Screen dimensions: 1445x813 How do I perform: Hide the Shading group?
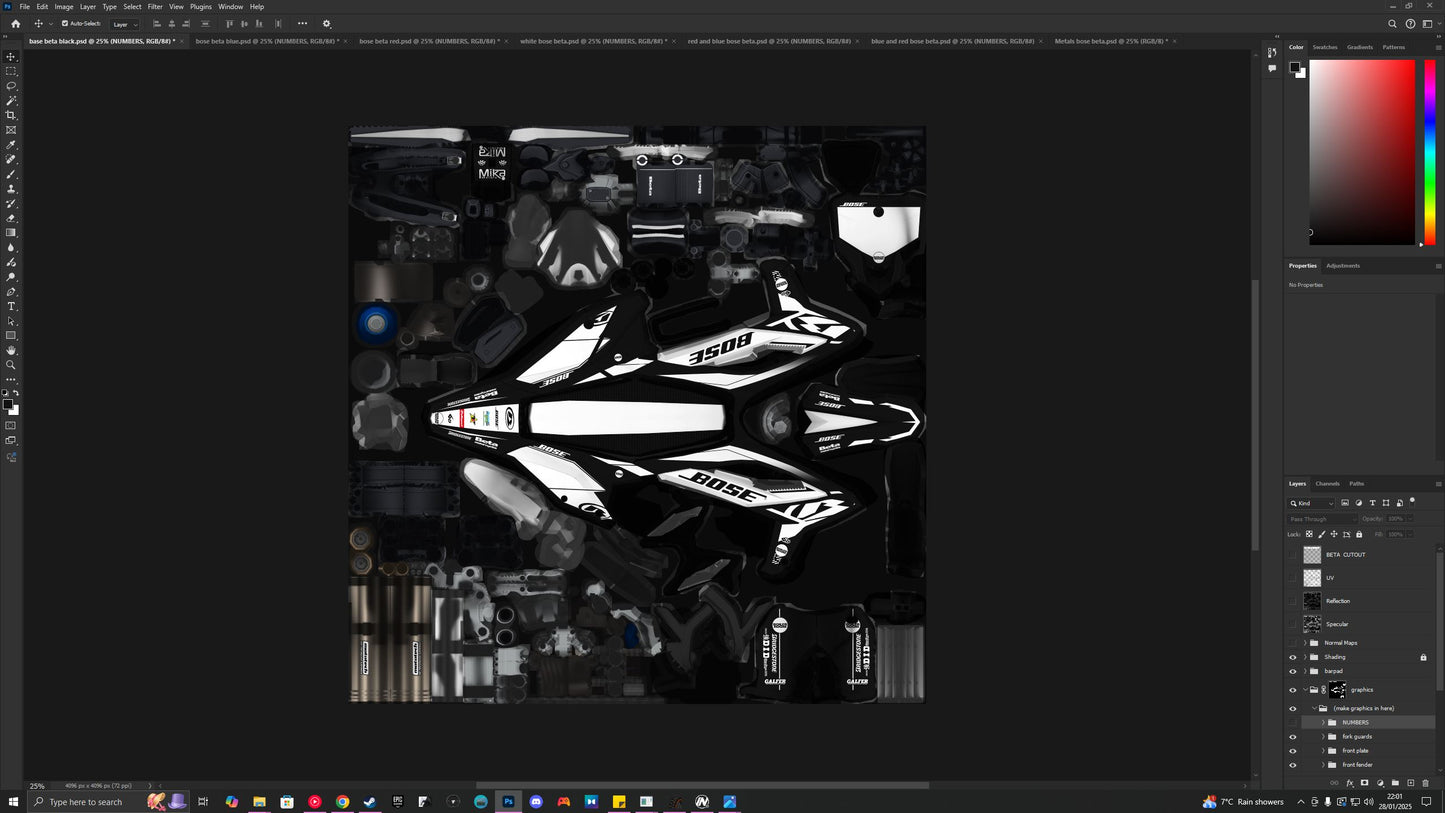point(1292,657)
